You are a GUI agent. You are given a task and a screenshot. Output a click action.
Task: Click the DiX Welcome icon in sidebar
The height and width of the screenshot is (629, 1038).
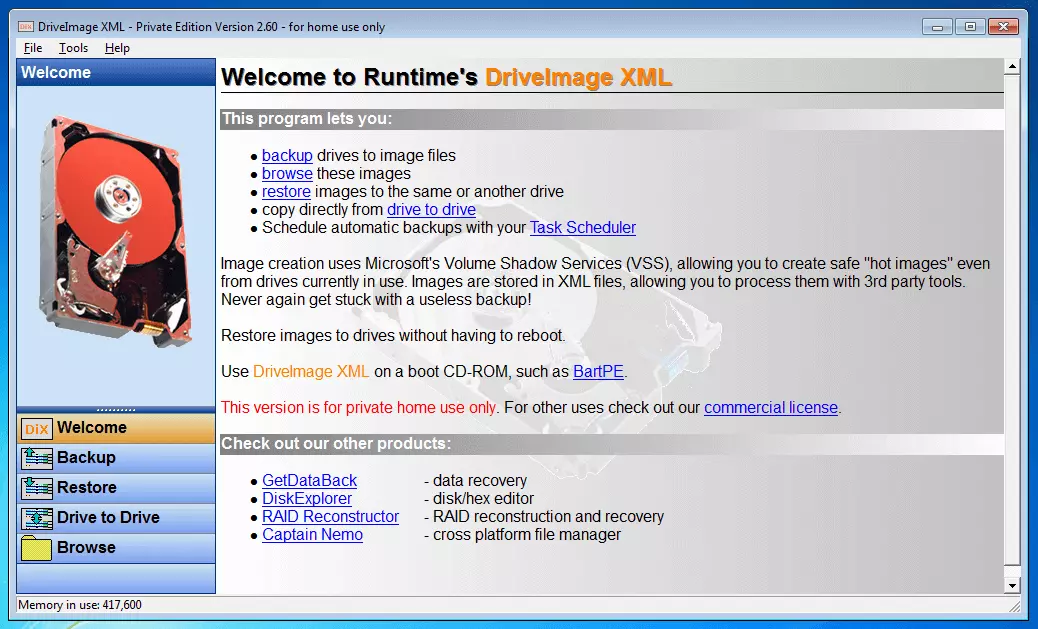tap(37, 428)
